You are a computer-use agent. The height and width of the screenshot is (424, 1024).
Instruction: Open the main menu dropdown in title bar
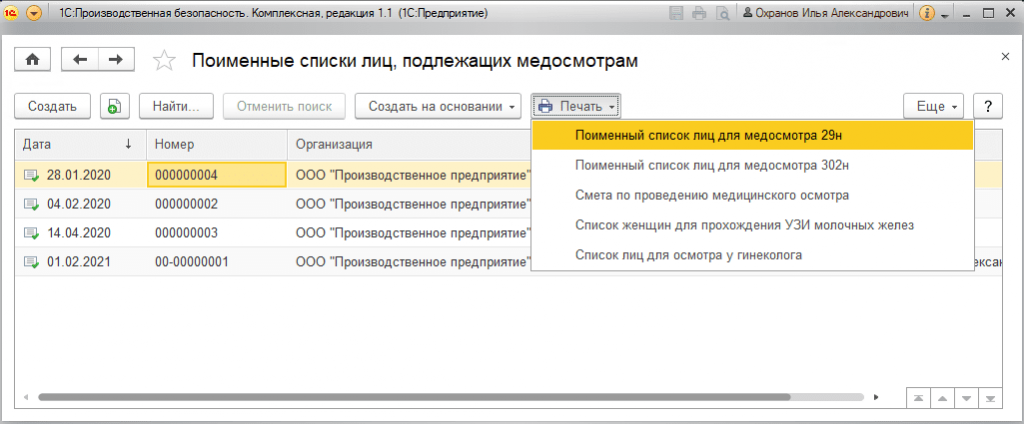coord(35,13)
